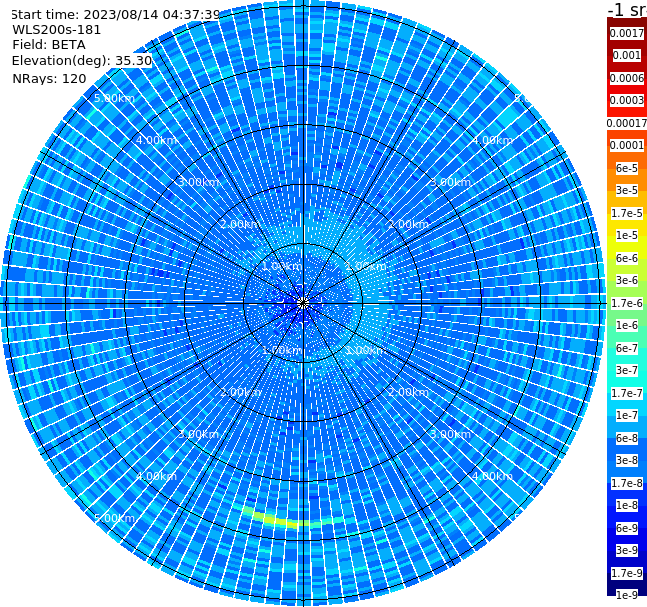Screen dimensions: 647x607
Task: Click the 4.00km range label in northeast quadrant
Action: [492, 140]
